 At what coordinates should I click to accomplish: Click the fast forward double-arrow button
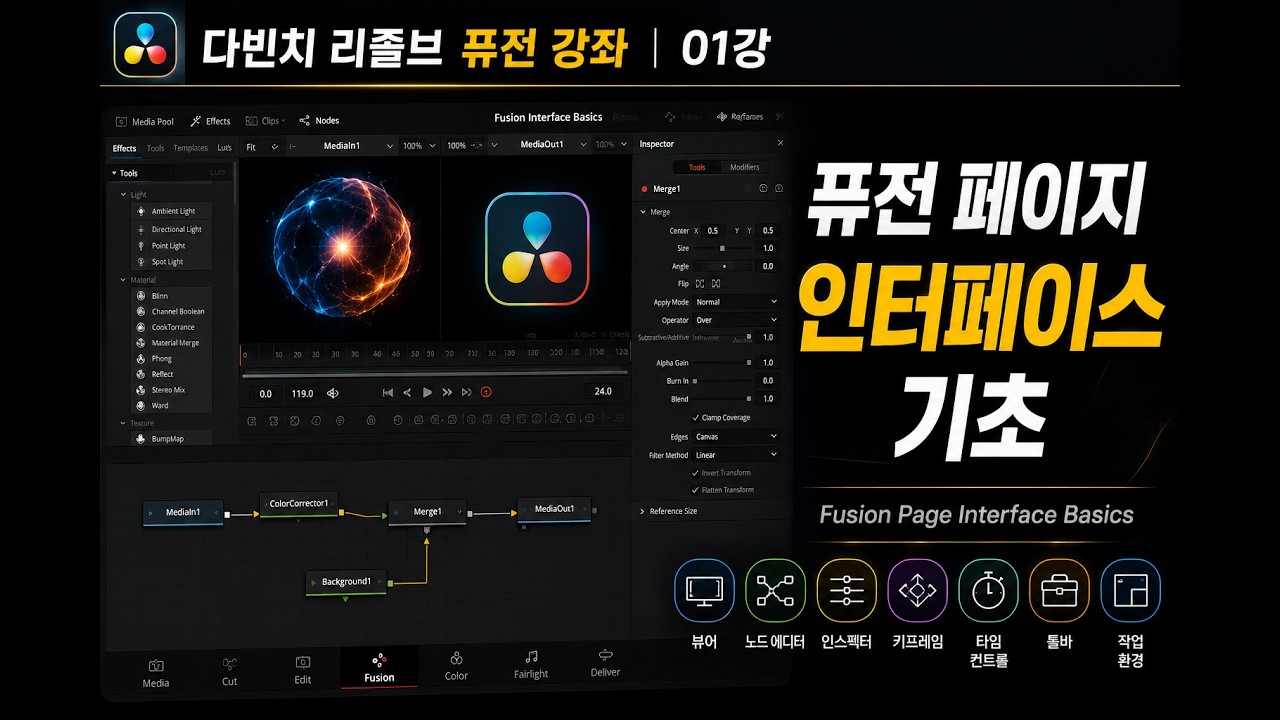point(447,392)
